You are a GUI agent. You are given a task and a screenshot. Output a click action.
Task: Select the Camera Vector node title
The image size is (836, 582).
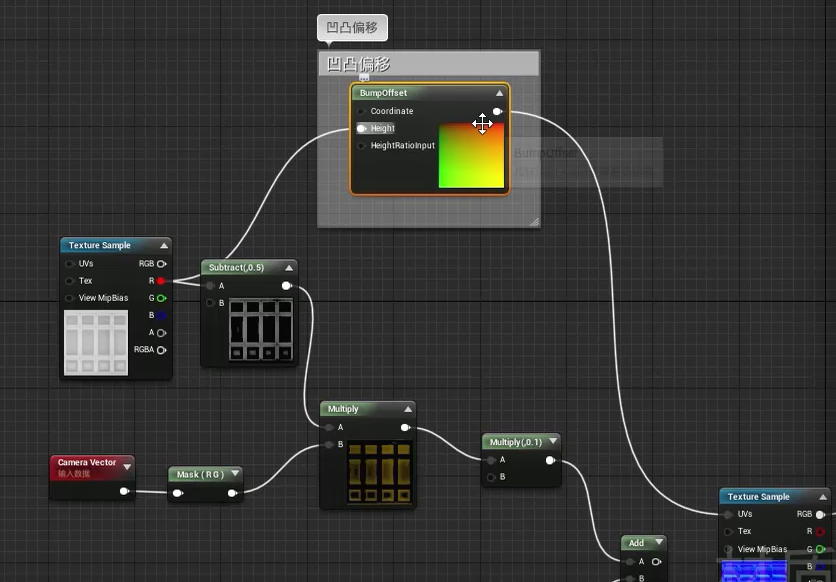click(x=87, y=462)
